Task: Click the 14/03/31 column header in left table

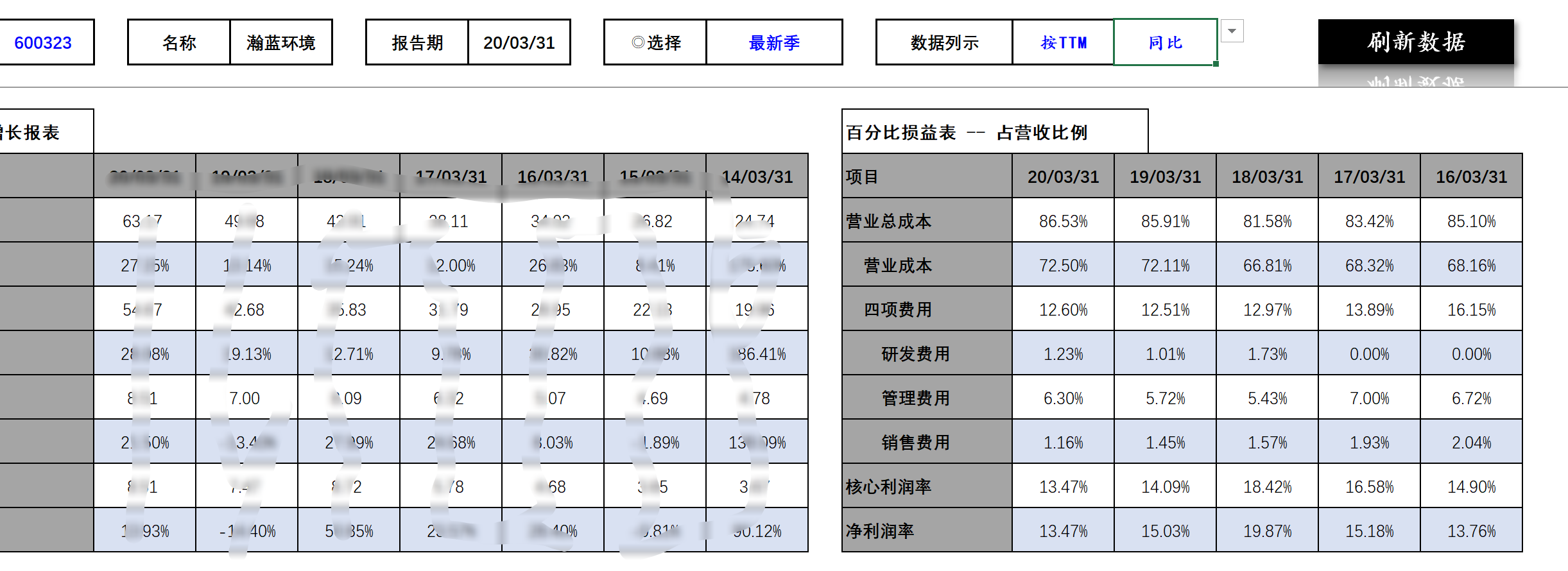Action: pyautogui.click(x=757, y=176)
